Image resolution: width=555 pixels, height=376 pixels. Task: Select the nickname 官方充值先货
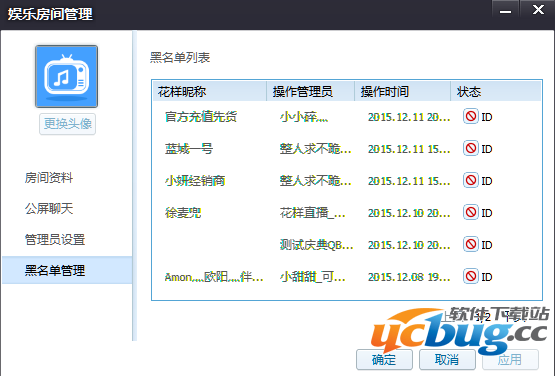[x=201, y=116]
